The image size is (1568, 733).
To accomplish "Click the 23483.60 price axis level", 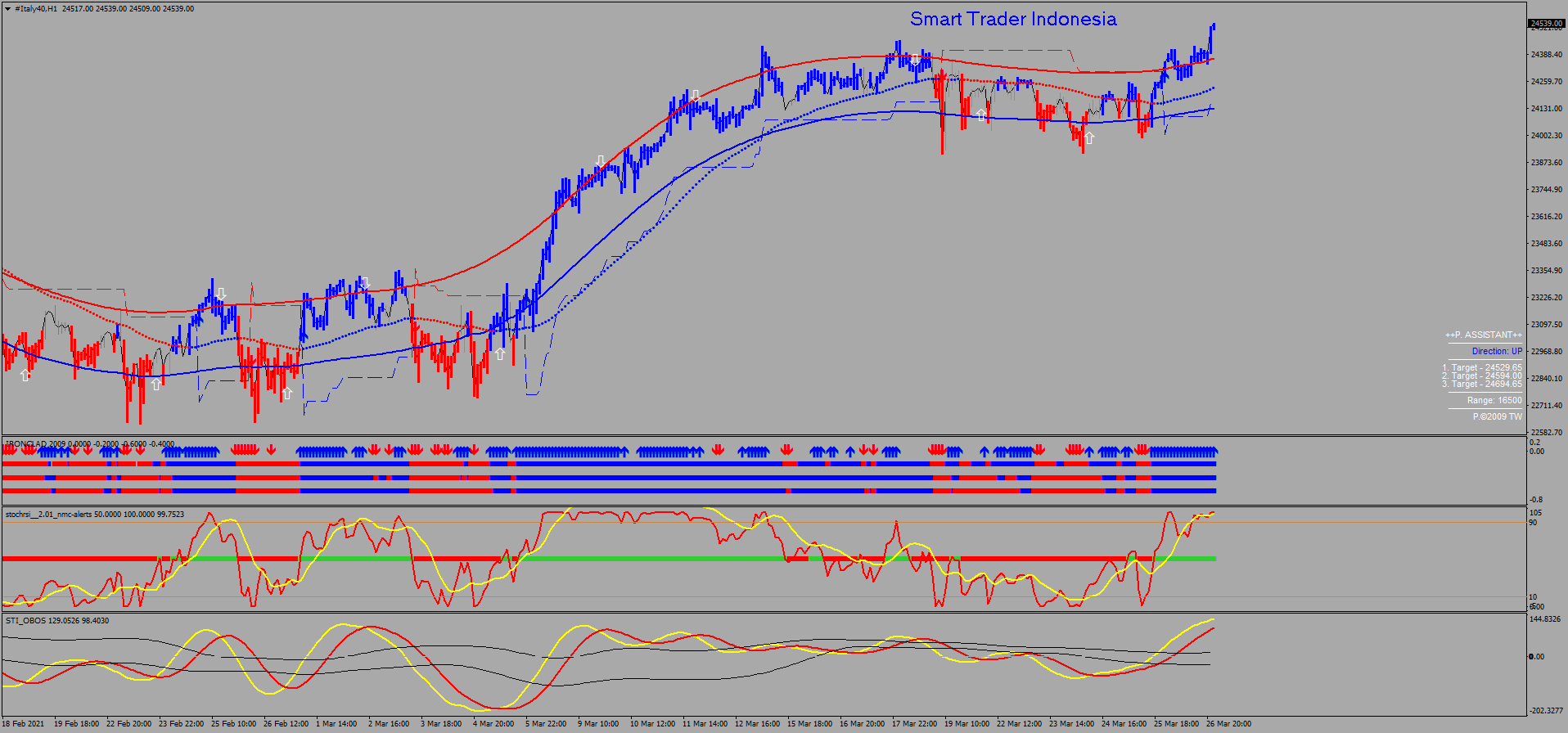I will [x=1546, y=244].
